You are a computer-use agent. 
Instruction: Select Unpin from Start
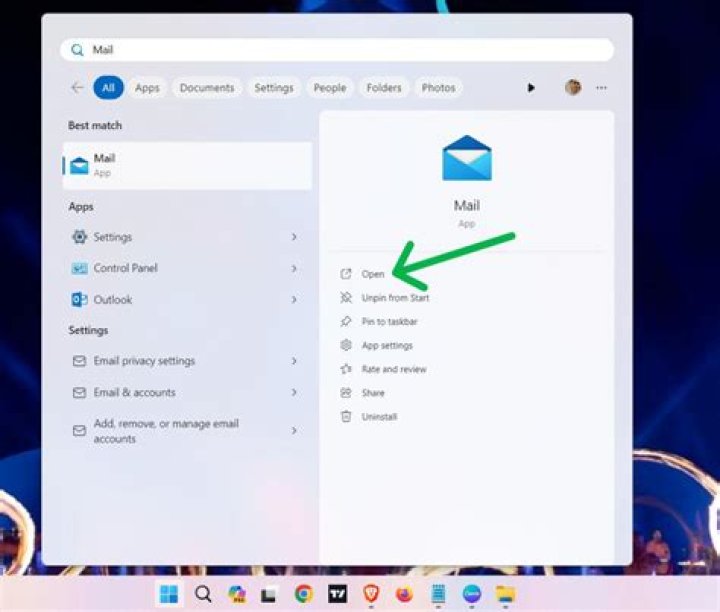[x=394, y=298]
